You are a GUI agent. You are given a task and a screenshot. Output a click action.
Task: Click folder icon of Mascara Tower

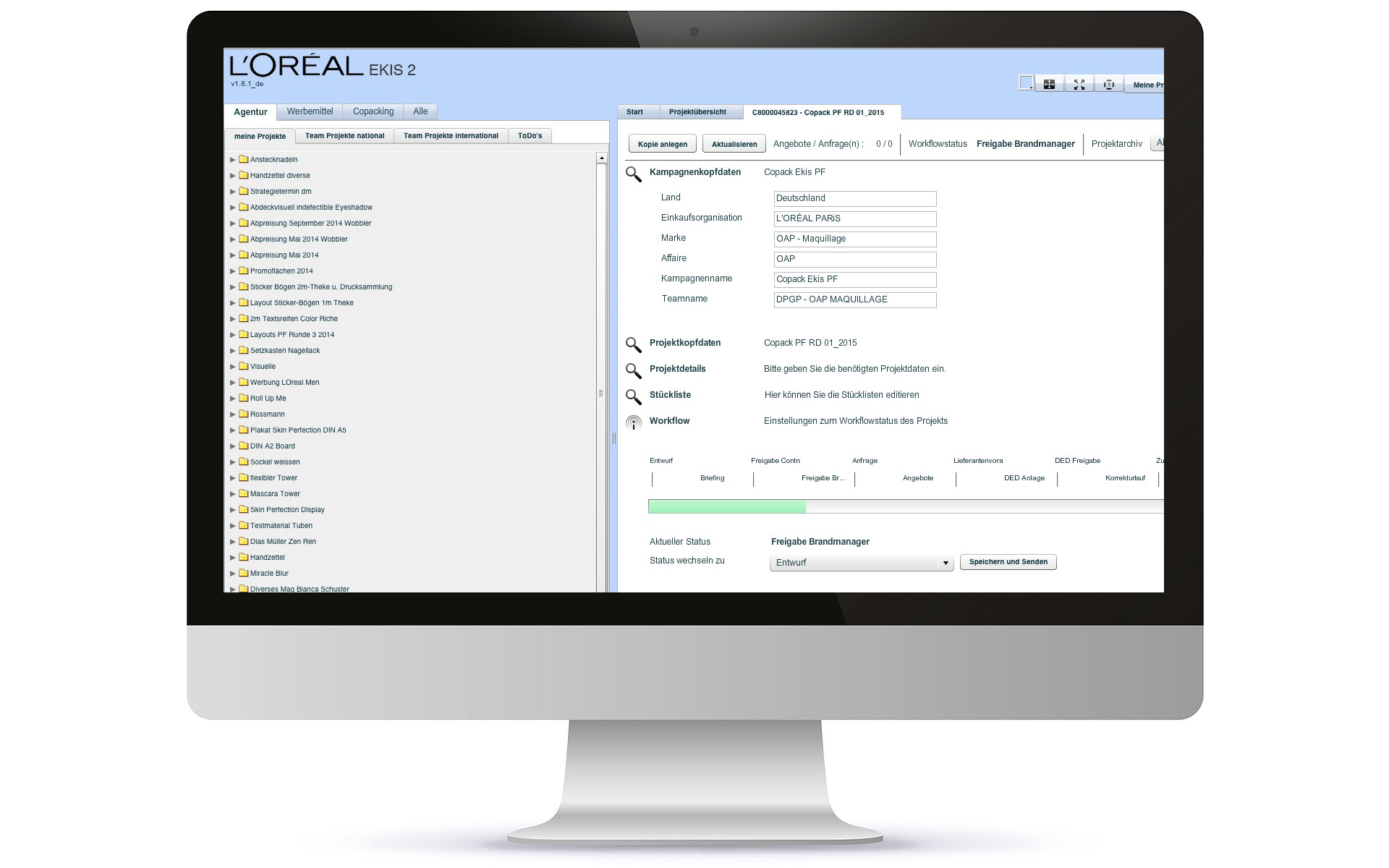pos(244,493)
